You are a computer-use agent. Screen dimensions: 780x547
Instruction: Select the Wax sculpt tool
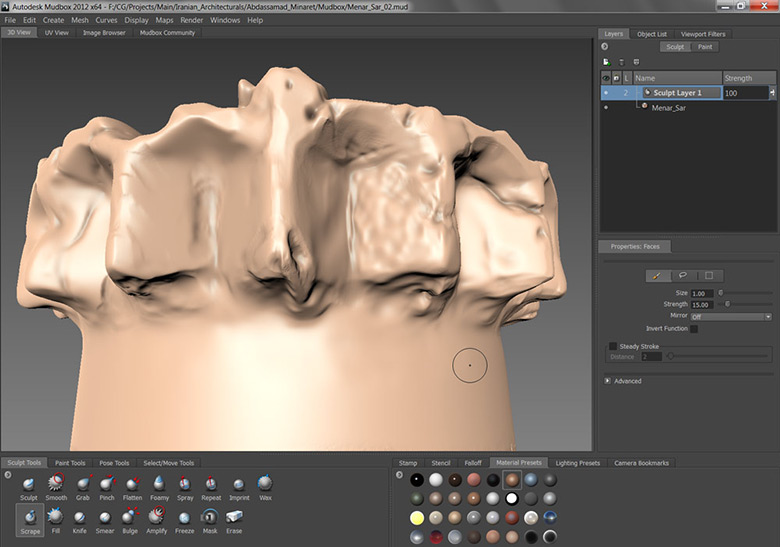(x=265, y=485)
